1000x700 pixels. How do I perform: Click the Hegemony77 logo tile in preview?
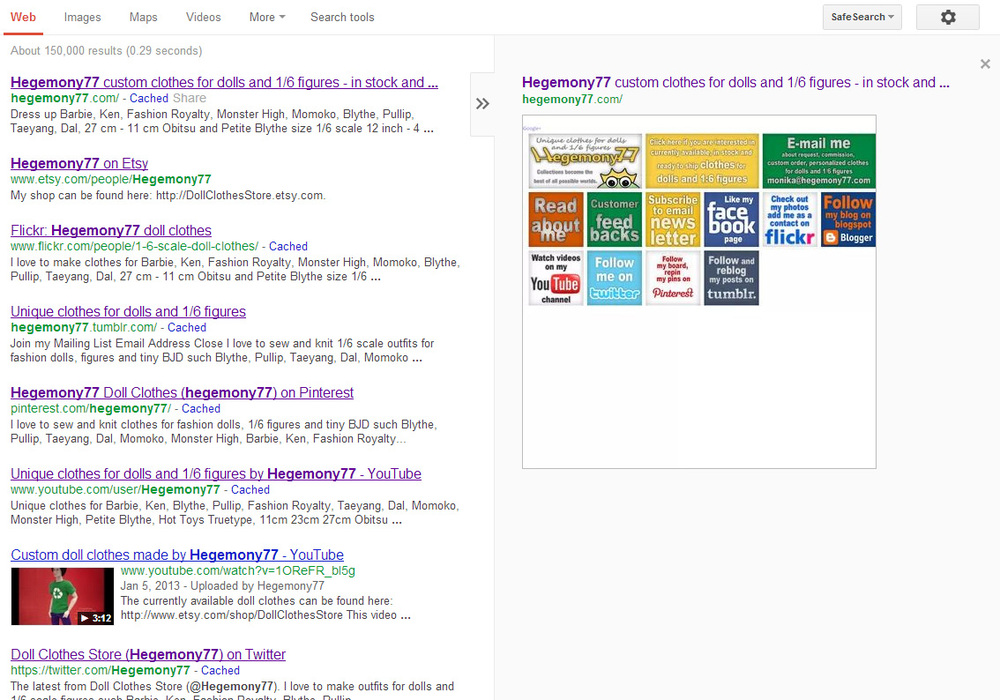pos(585,161)
